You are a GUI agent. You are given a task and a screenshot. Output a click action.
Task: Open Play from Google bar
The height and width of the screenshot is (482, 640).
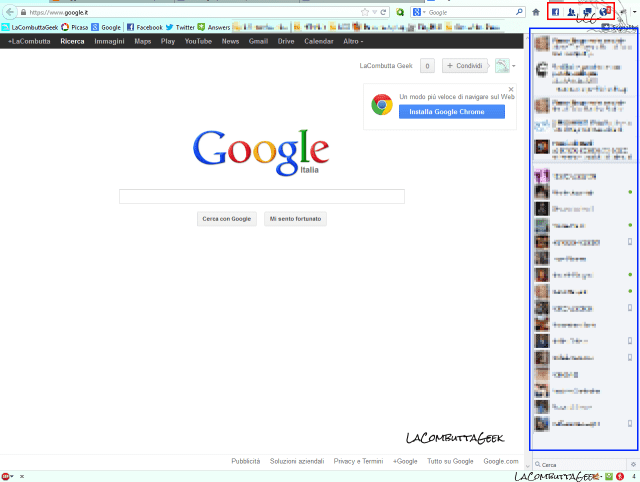point(168,41)
